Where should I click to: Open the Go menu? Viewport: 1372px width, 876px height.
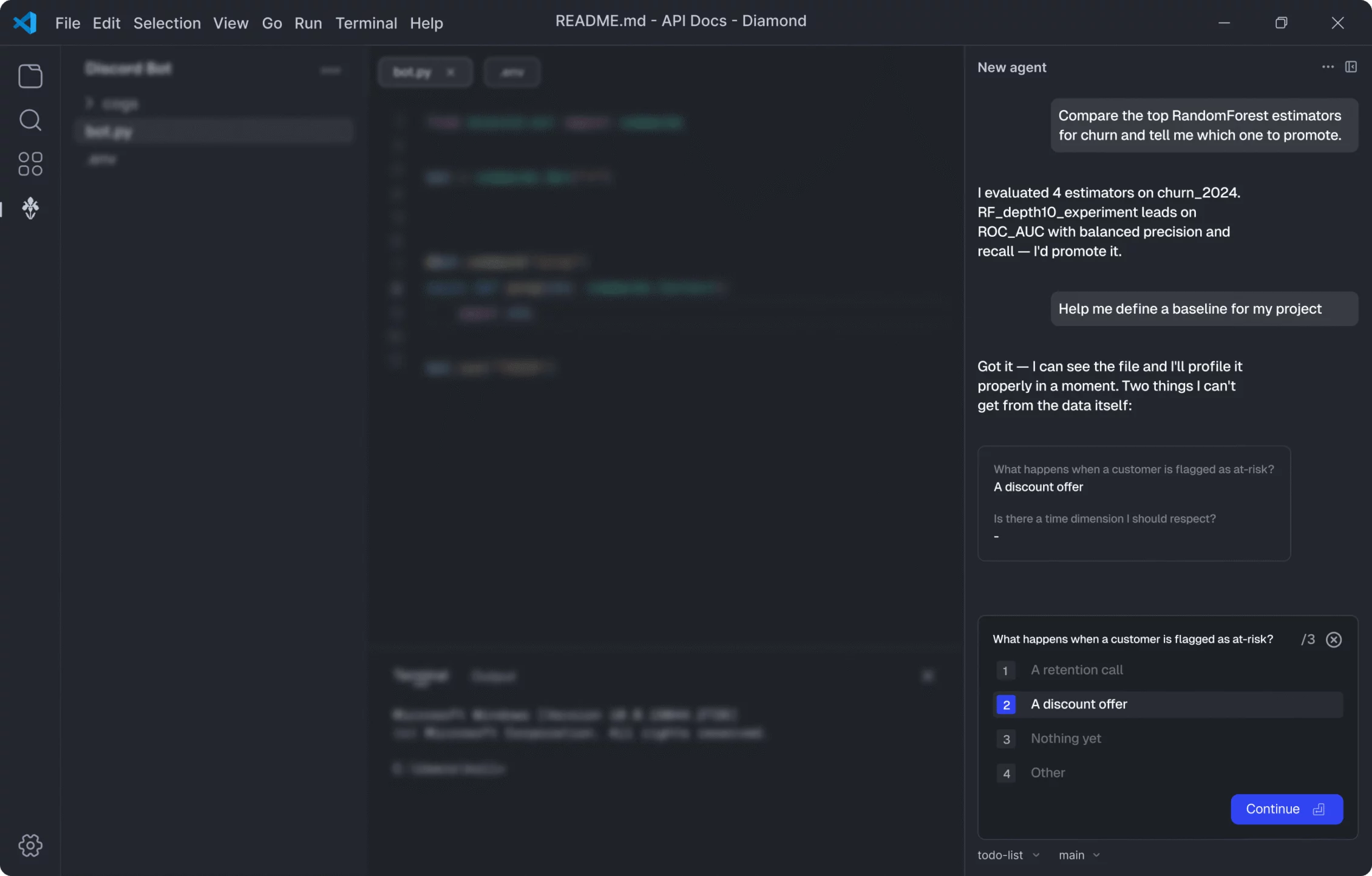pyautogui.click(x=272, y=23)
